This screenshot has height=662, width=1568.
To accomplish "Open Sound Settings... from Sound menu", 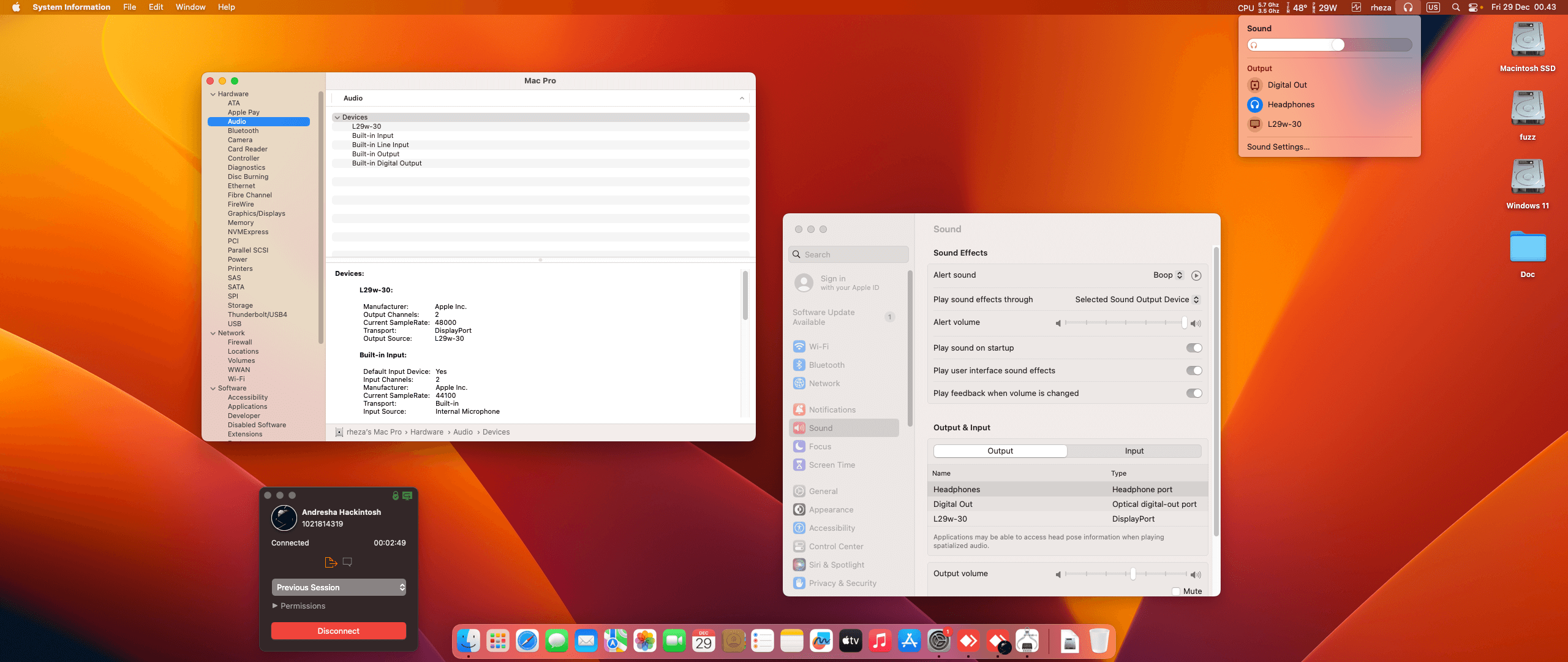I will 1278,147.
